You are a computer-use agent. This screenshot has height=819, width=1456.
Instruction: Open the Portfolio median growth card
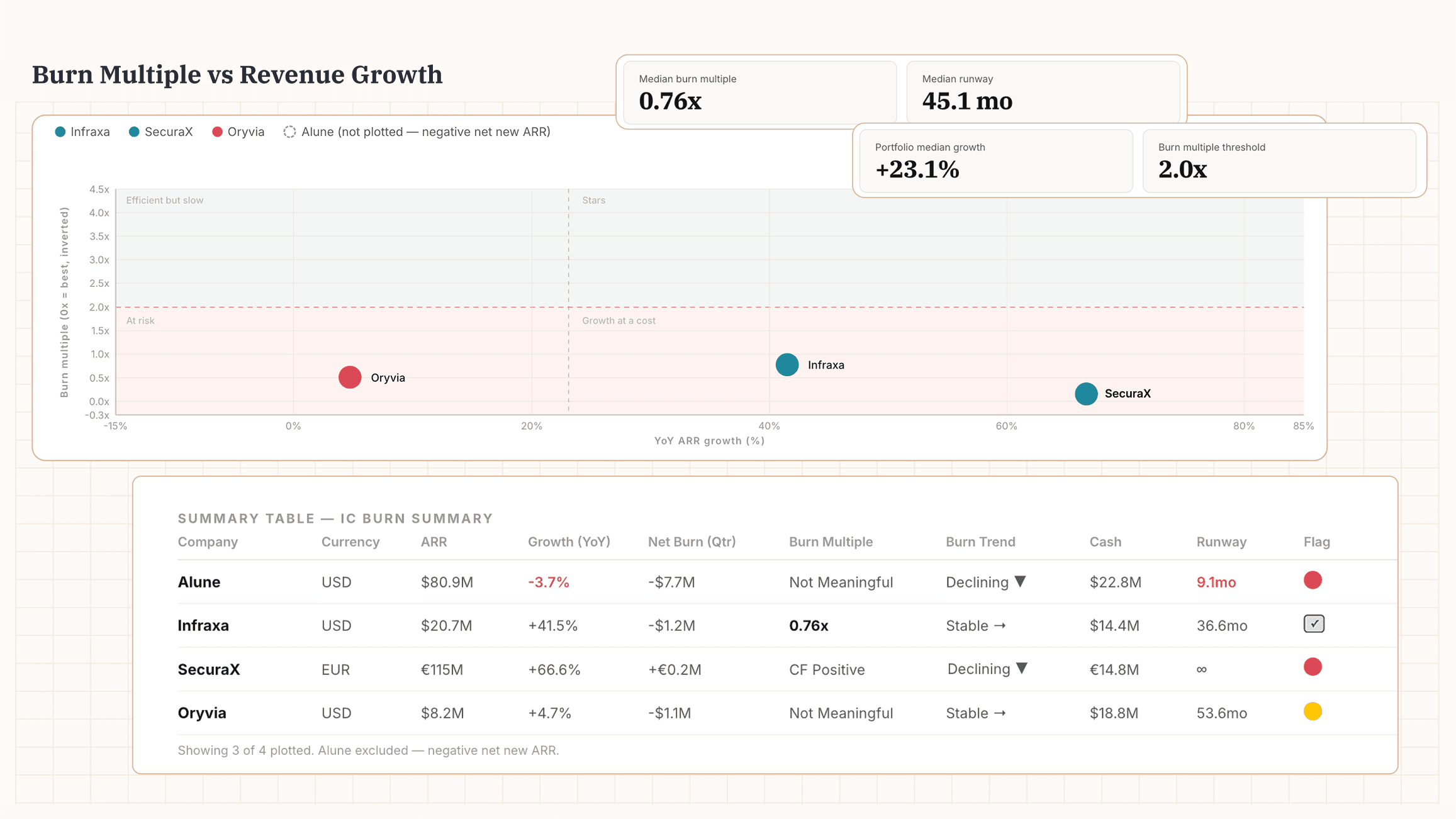tap(995, 161)
